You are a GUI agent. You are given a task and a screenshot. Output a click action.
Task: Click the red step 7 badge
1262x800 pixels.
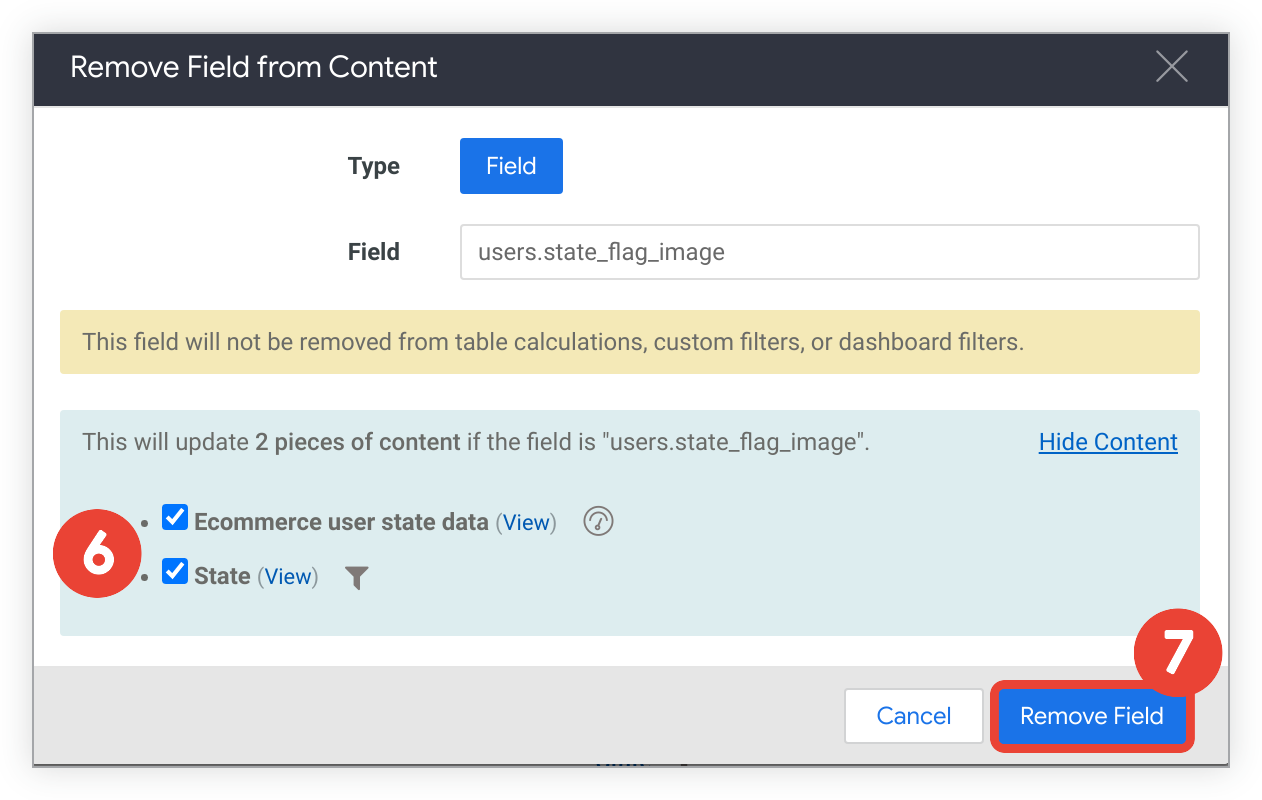[x=1177, y=653]
